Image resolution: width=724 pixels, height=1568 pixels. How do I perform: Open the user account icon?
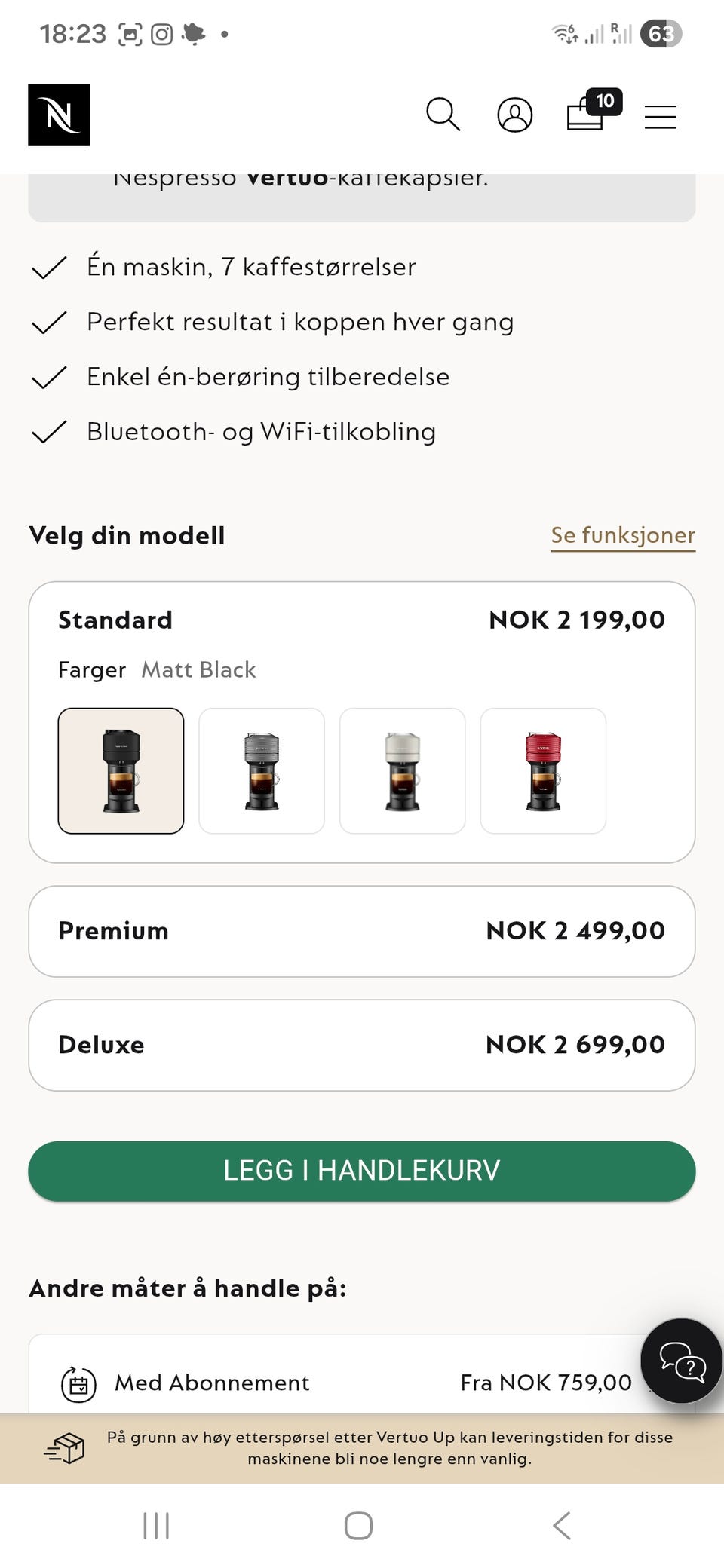(x=515, y=115)
